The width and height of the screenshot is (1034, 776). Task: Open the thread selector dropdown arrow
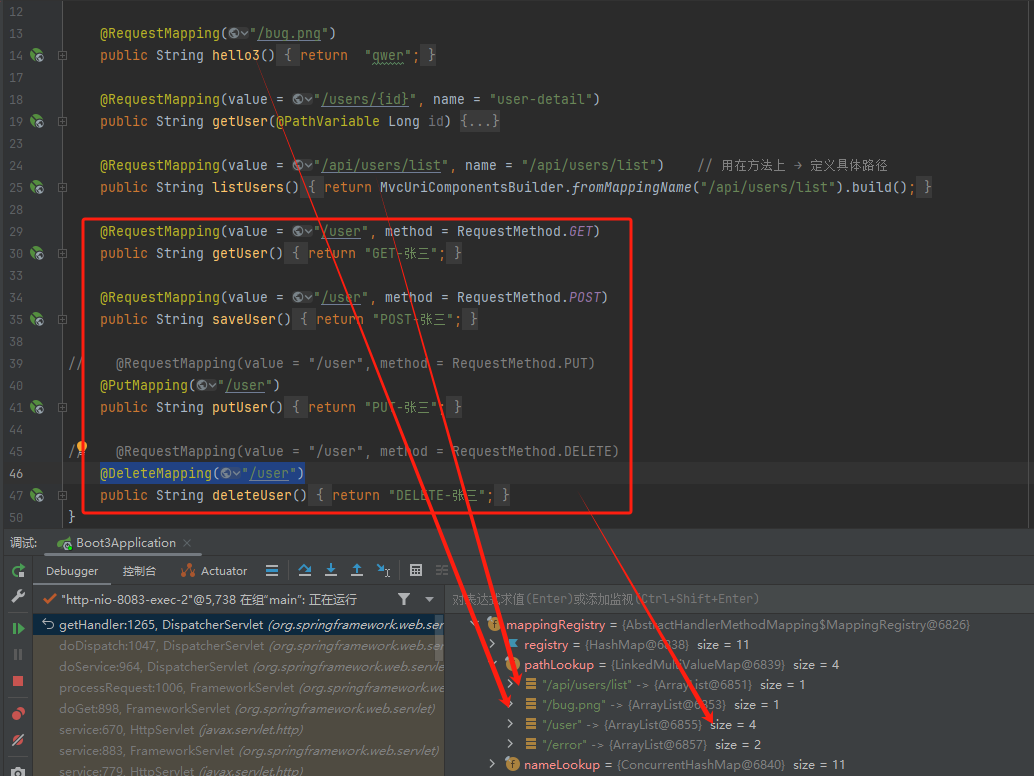pos(429,599)
